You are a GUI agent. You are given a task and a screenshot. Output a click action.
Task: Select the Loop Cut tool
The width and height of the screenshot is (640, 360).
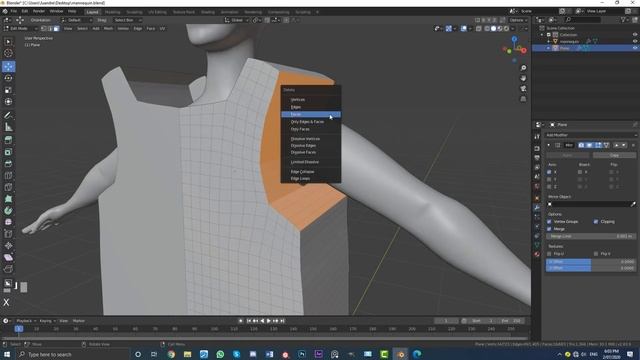pyautogui.click(x=8, y=176)
